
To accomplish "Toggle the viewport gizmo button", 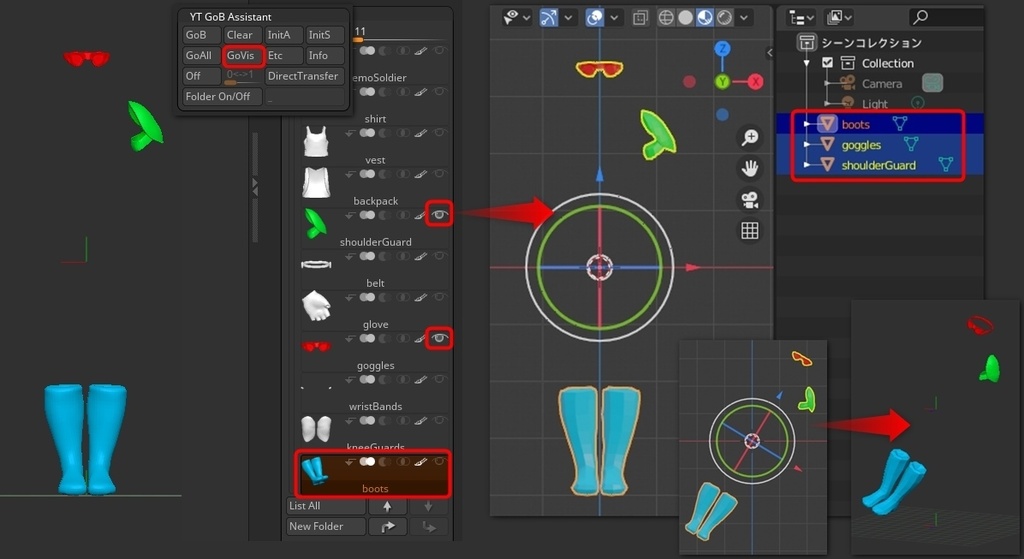I will click(x=549, y=18).
